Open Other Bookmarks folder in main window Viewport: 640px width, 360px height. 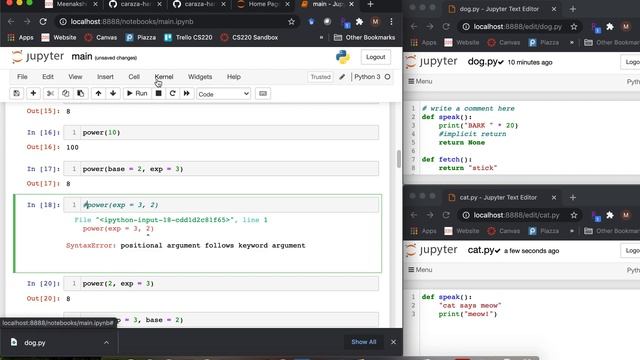tap(364, 38)
